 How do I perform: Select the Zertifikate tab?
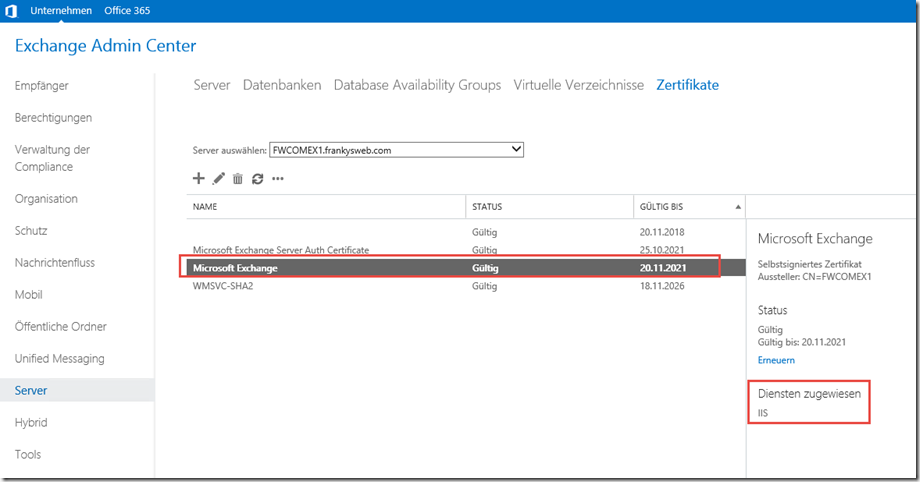688,85
